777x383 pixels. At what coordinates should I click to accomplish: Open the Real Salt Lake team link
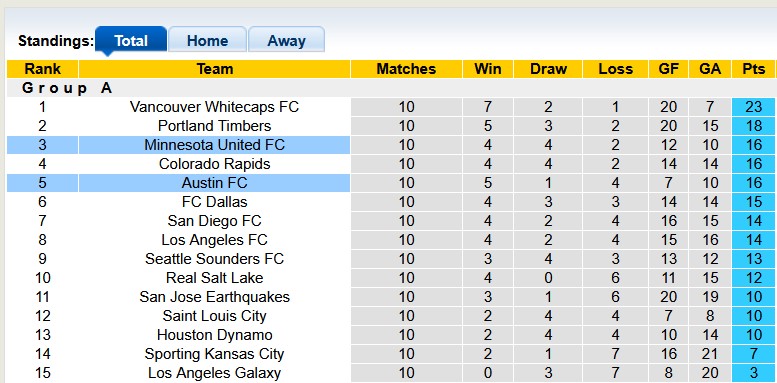tap(215, 277)
